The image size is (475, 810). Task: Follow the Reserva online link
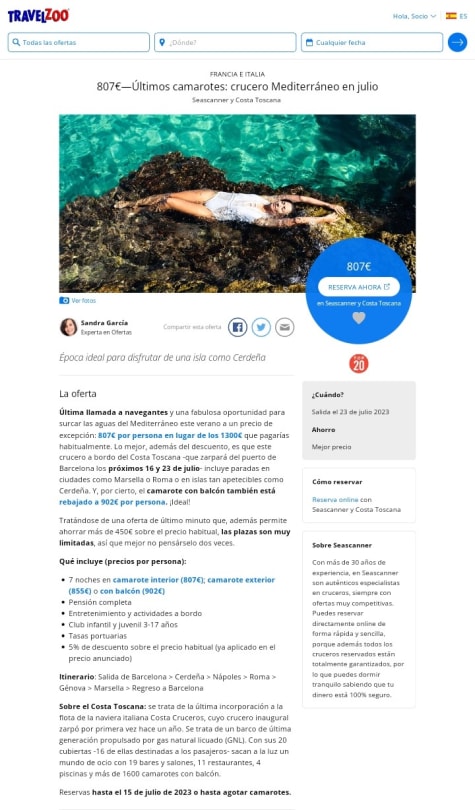pos(335,500)
